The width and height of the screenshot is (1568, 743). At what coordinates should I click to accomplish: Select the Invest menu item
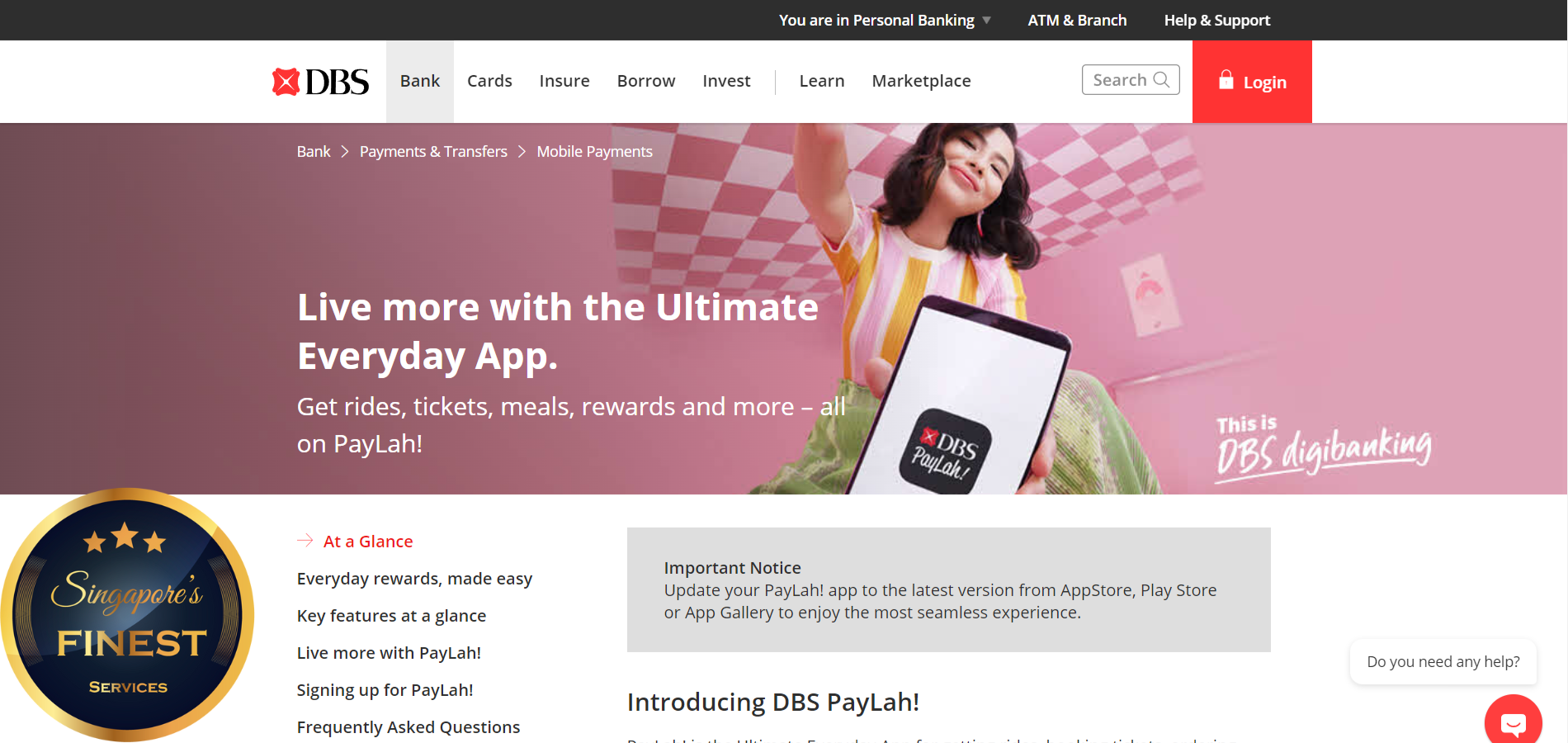tap(726, 81)
